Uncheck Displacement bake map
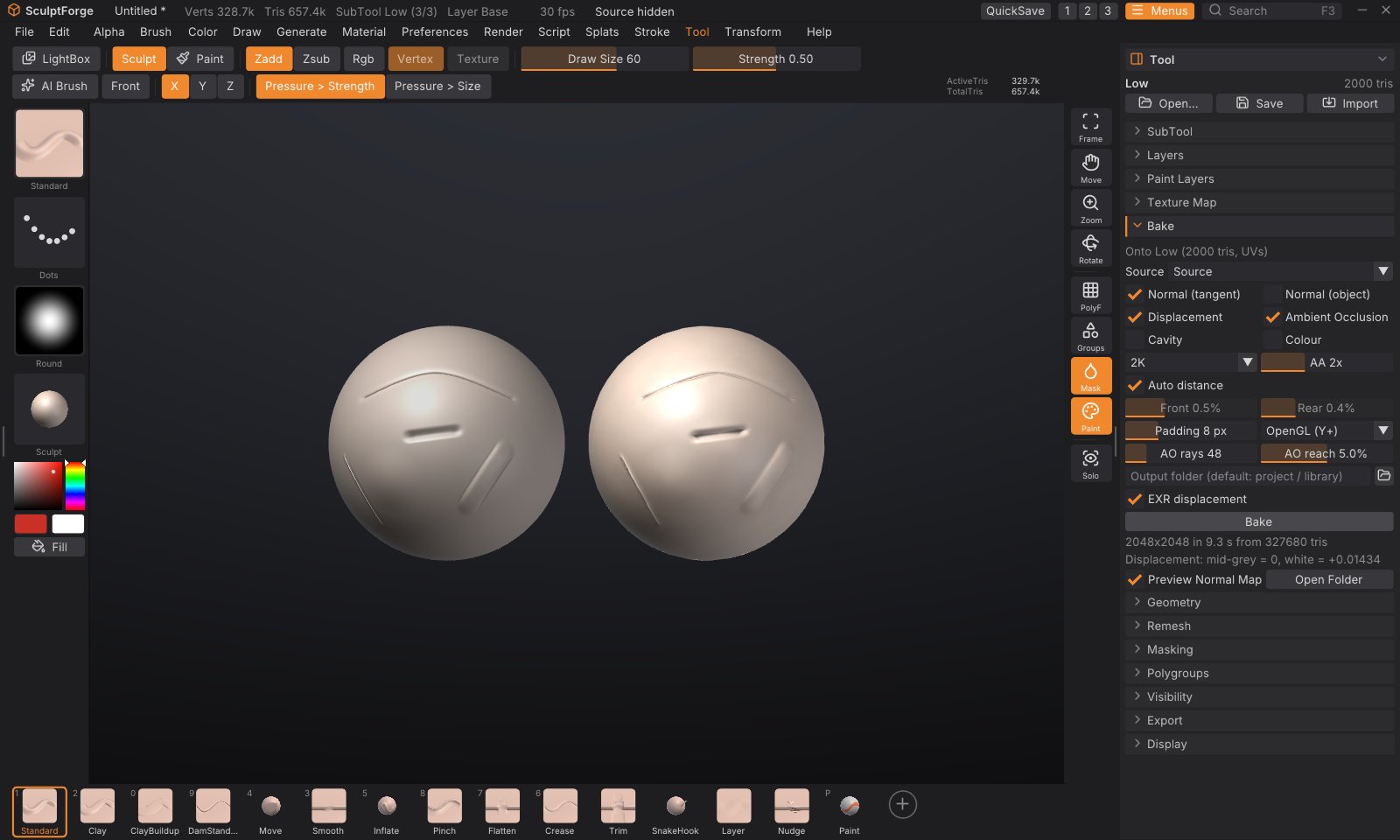 tap(1135, 317)
